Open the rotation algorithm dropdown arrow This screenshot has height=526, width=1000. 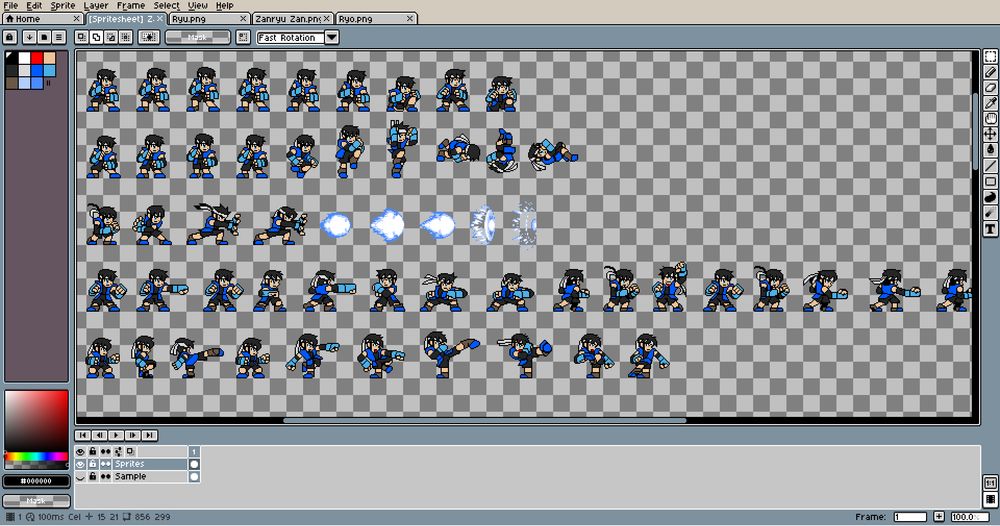pos(332,38)
